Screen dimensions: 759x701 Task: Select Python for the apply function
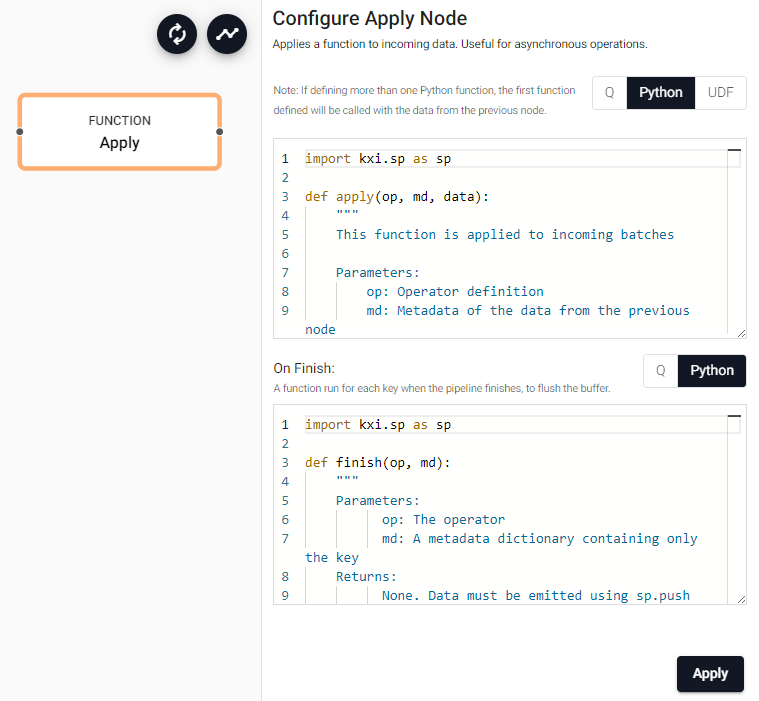point(661,92)
